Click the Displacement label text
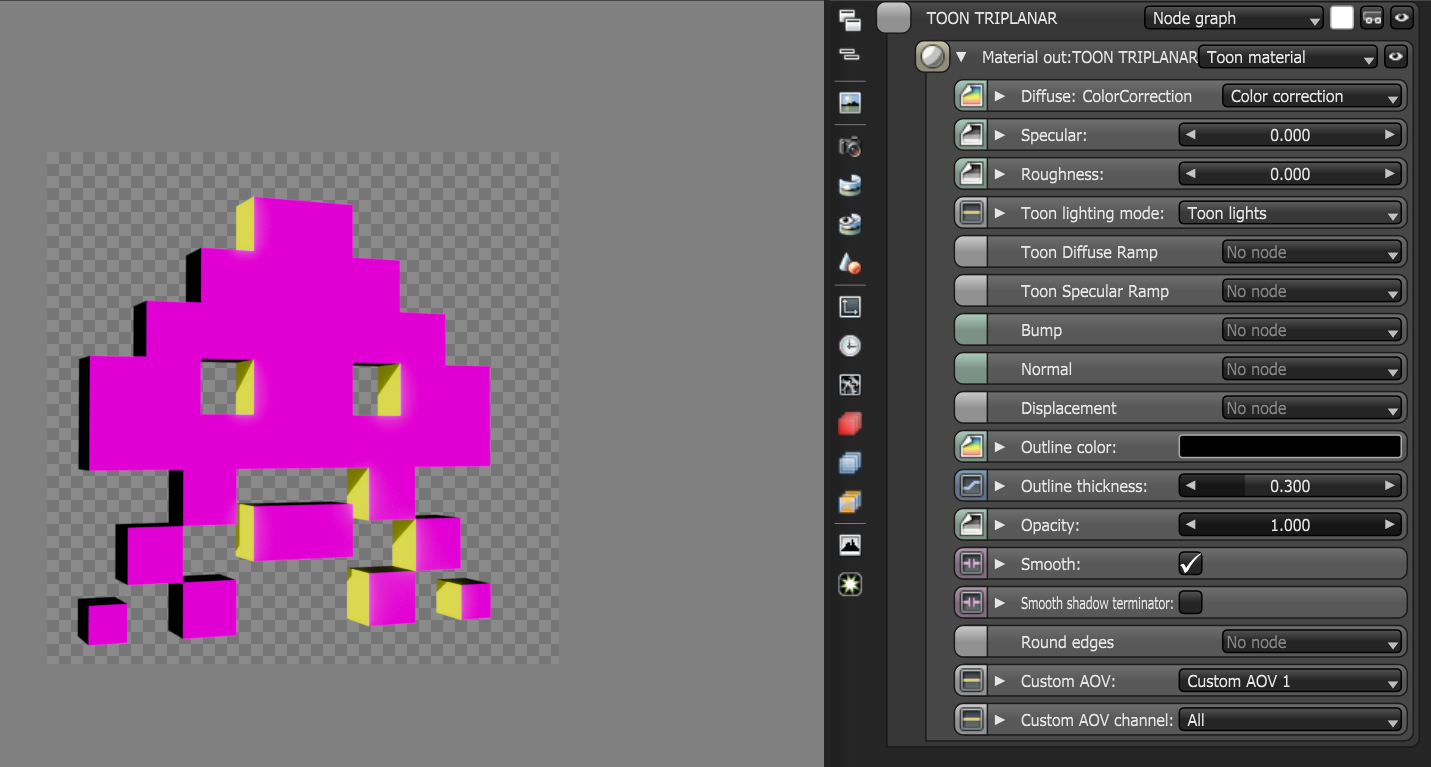The height and width of the screenshot is (767, 1431). 1069,408
